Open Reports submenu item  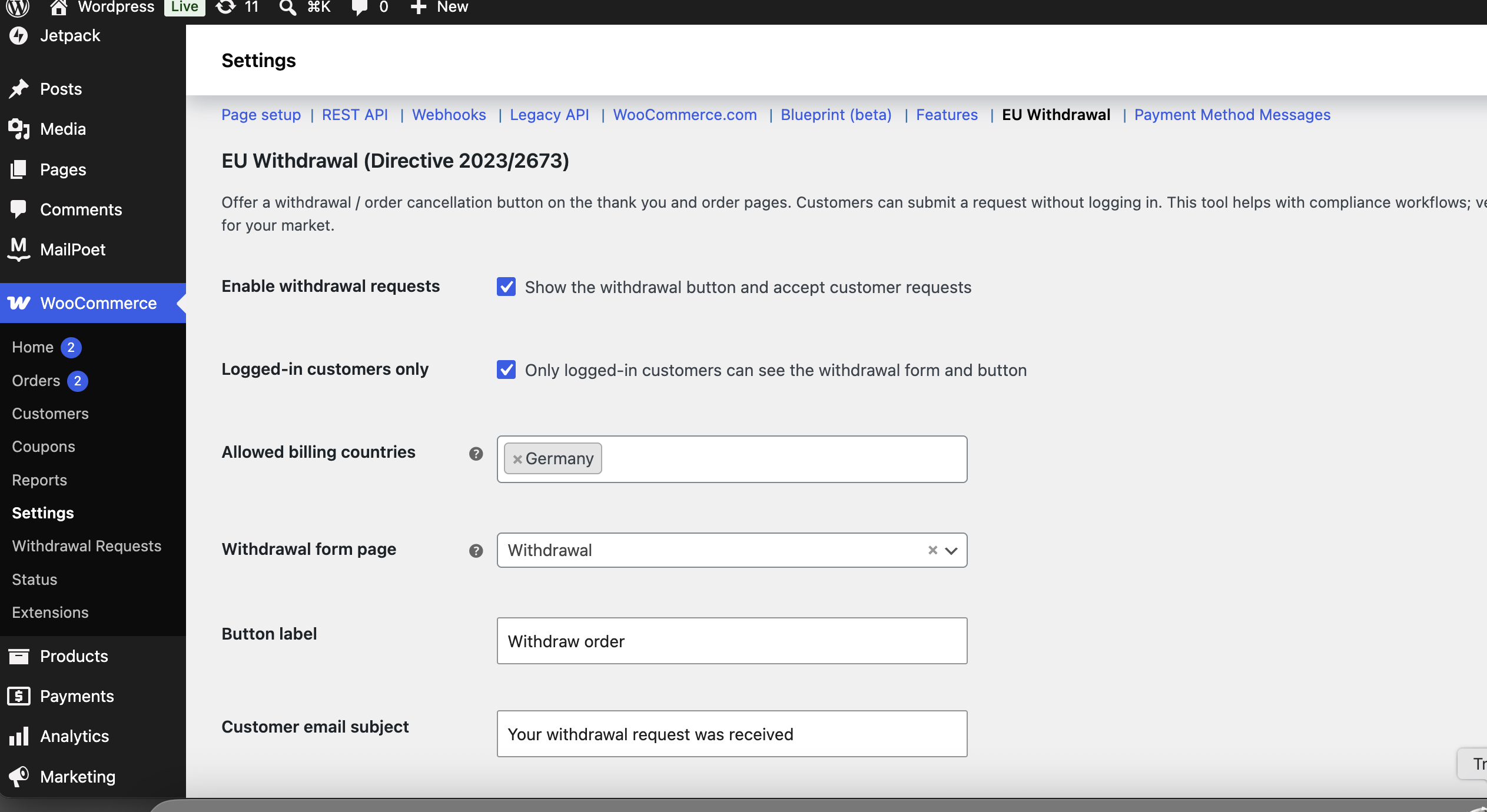click(x=39, y=480)
